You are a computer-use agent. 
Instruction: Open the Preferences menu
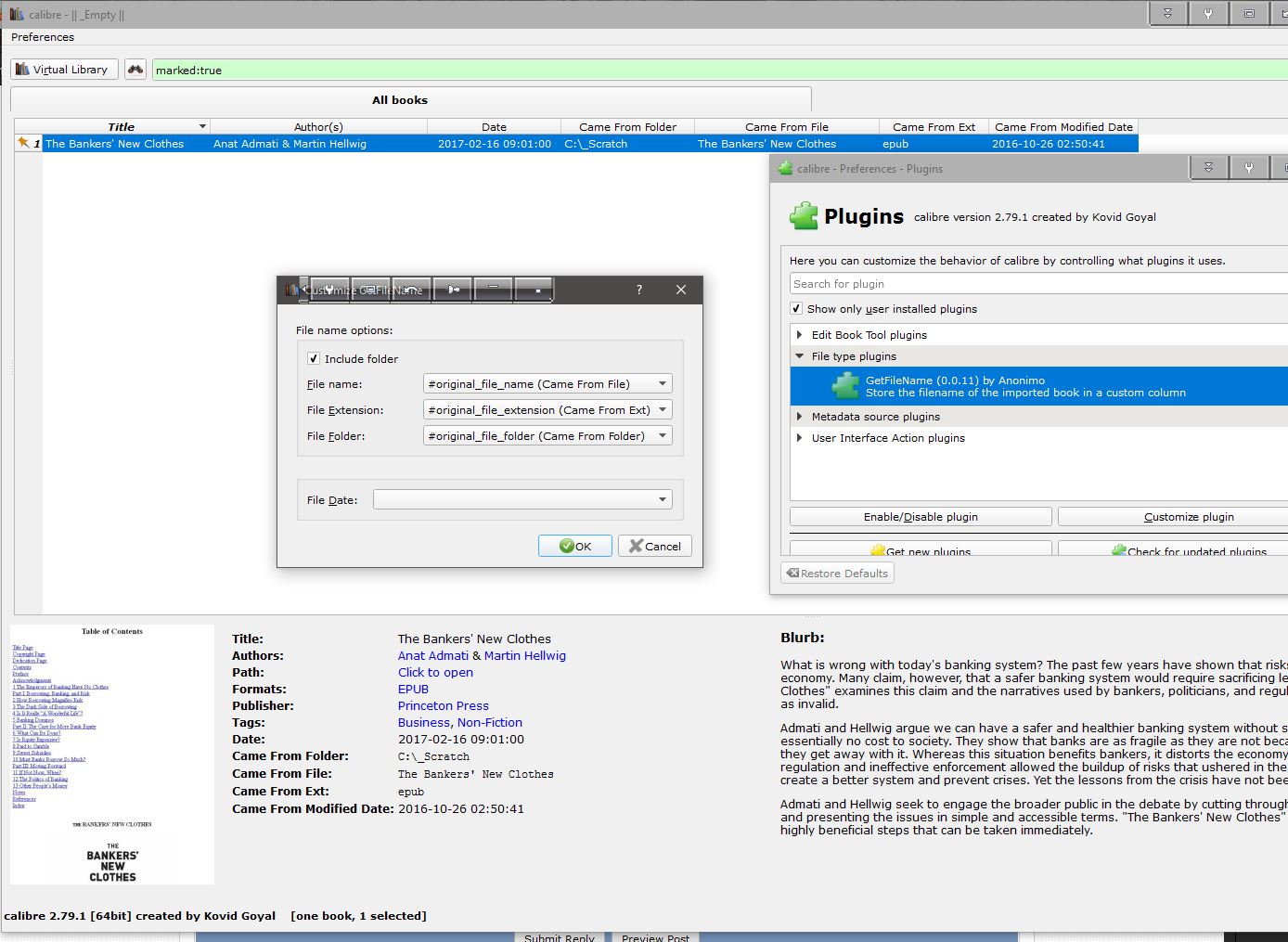click(43, 37)
